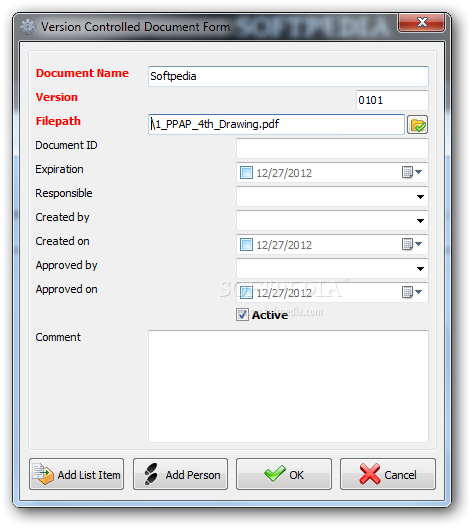Screen dimensions: 472x528
Task: Confirm the form with OK
Action: (284, 474)
